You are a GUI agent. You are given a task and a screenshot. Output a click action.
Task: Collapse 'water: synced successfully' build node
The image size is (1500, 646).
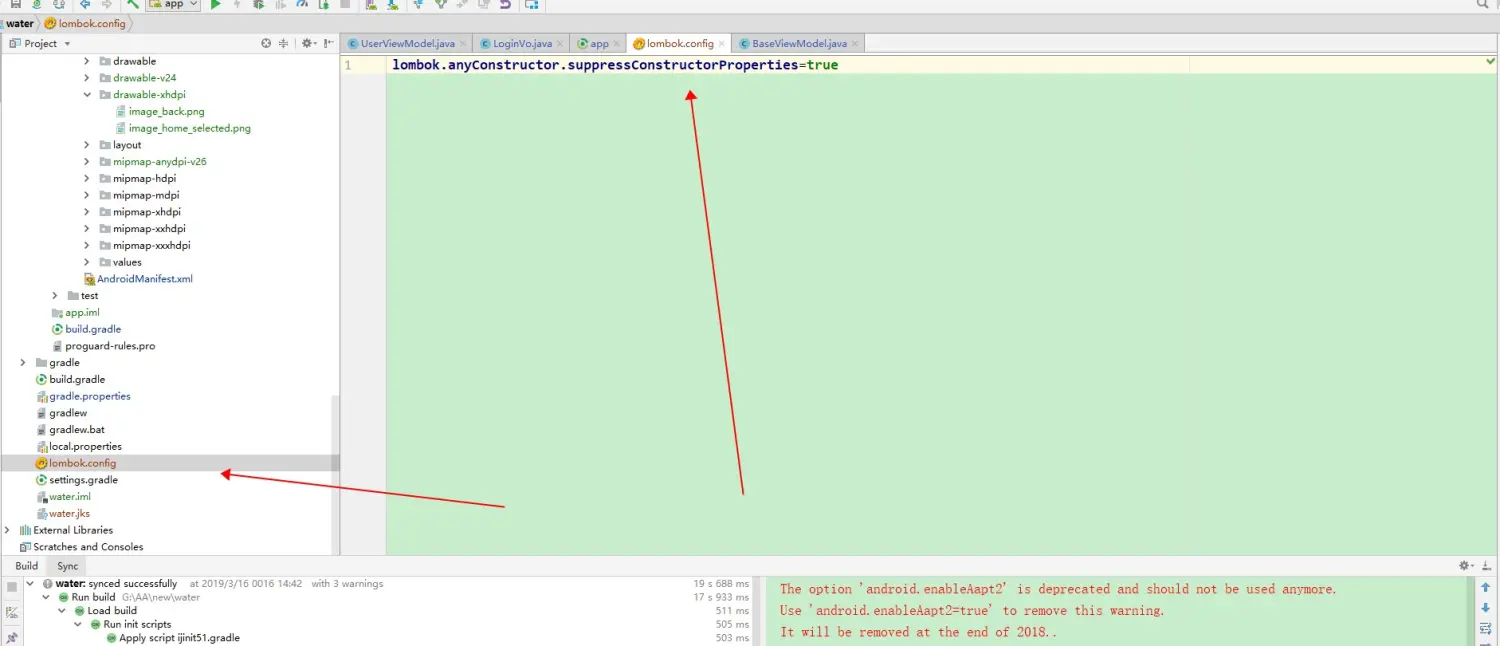(30, 583)
